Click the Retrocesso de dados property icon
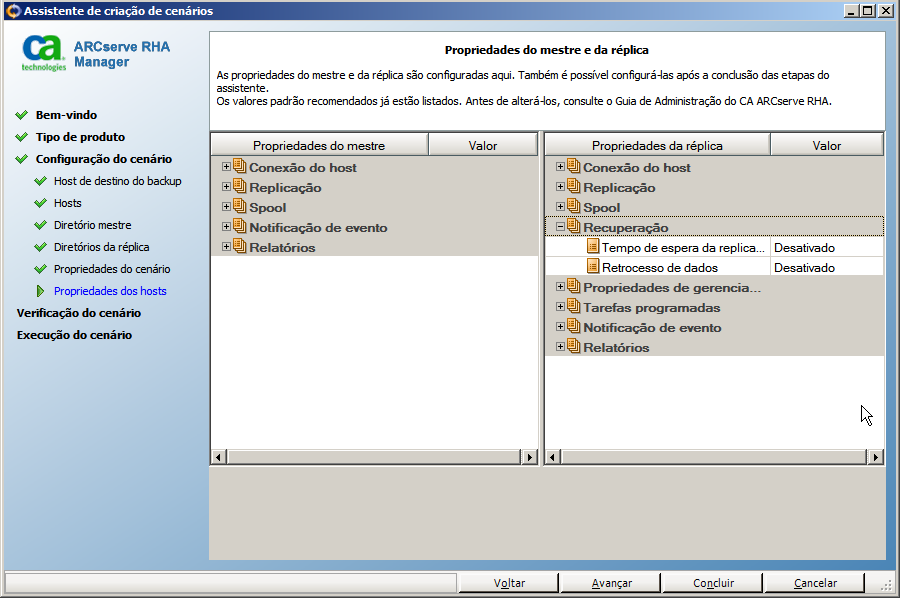This screenshot has width=900, height=598. click(593, 267)
